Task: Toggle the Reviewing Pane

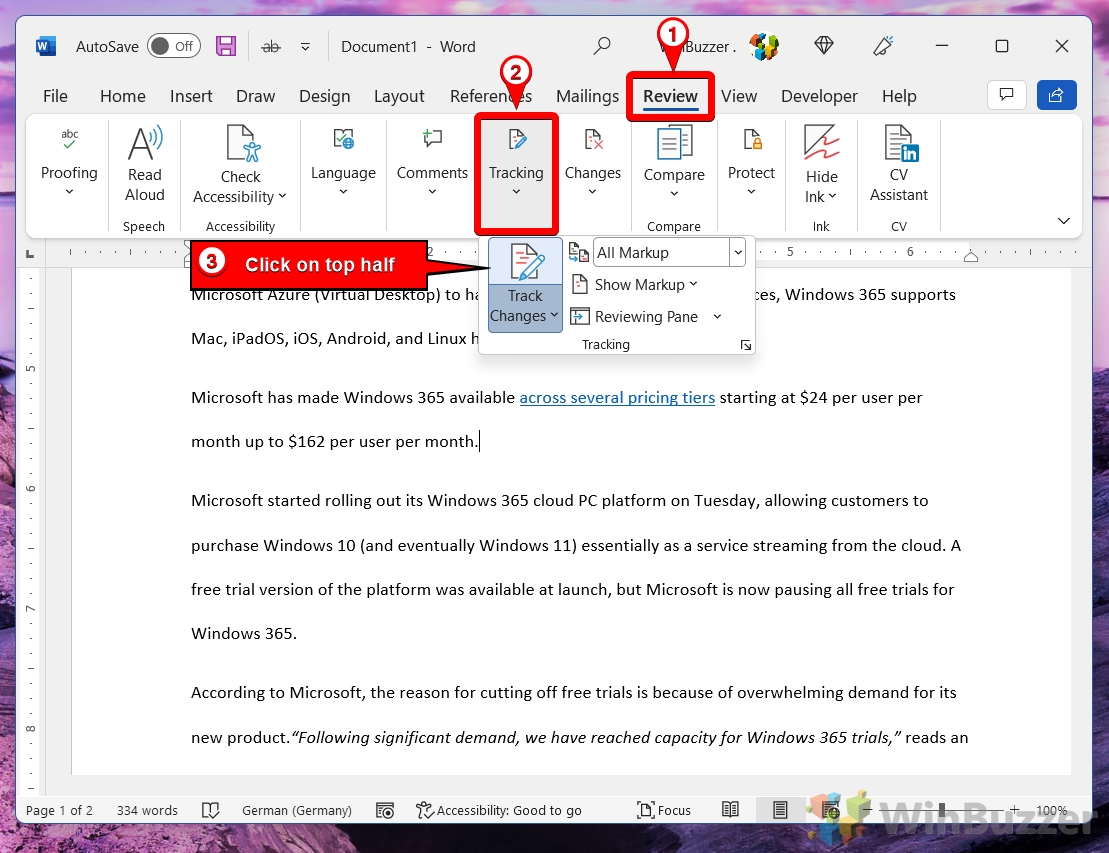Action: click(x=635, y=317)
